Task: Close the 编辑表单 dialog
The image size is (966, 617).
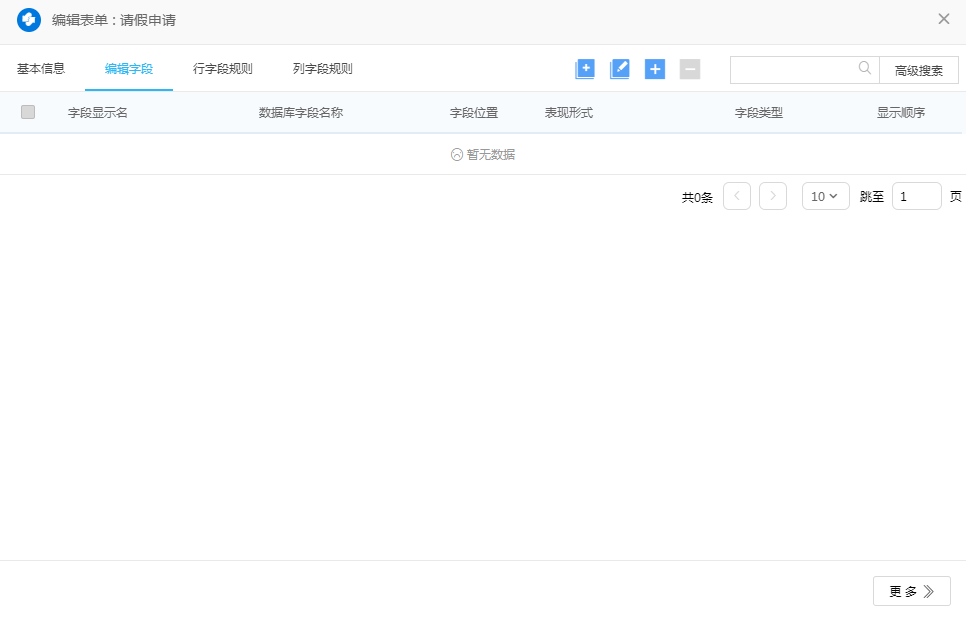Action: (943, 19)
